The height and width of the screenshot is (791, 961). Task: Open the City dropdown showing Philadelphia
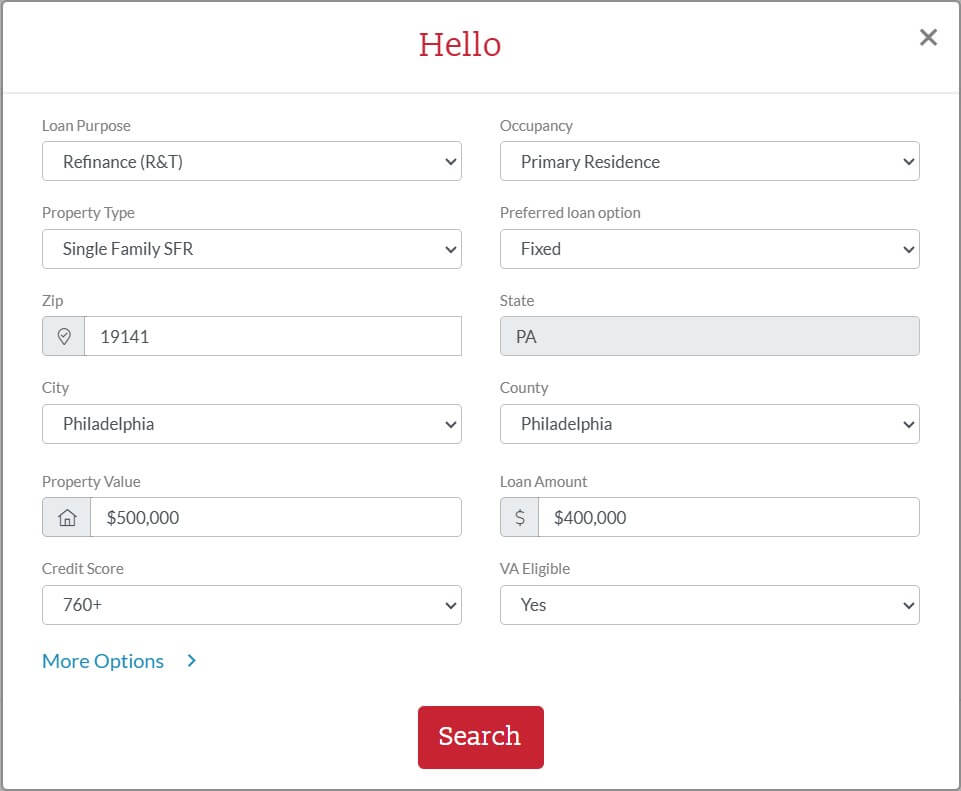(x=251, y=424)
